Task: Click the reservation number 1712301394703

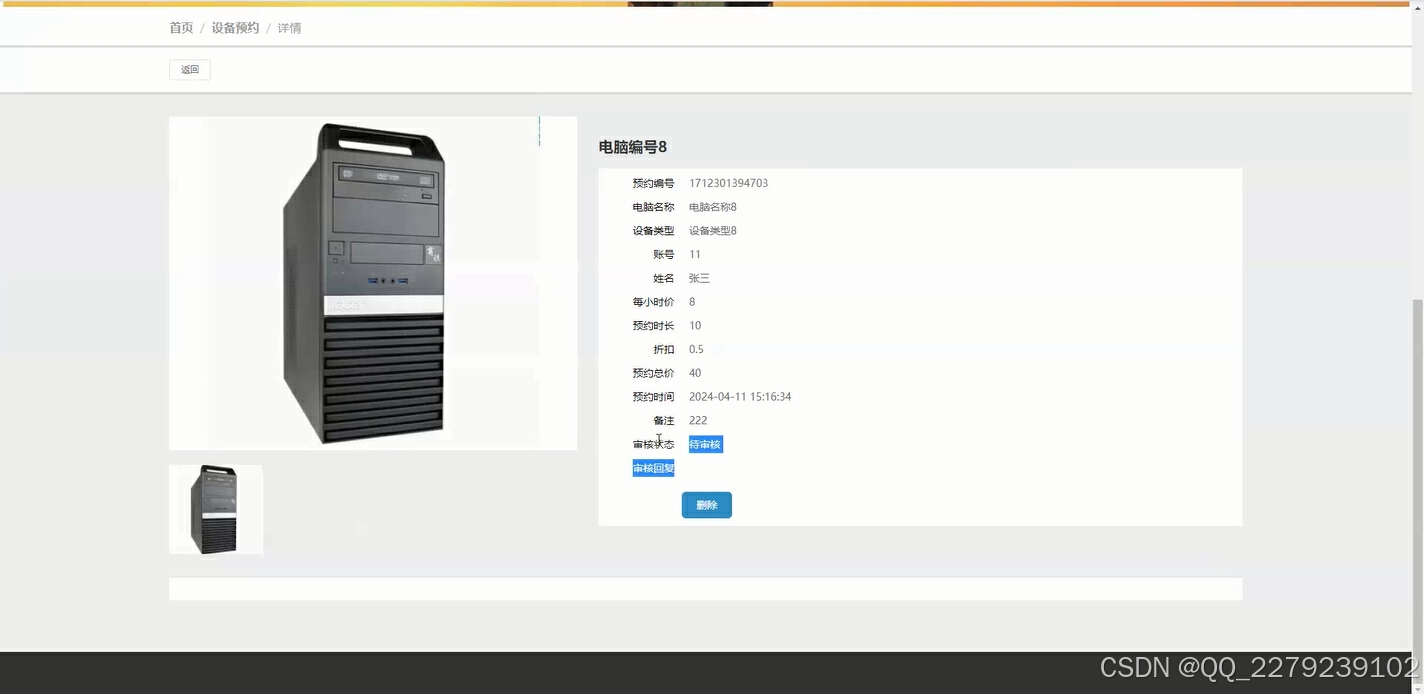Action: coord(728,183)
